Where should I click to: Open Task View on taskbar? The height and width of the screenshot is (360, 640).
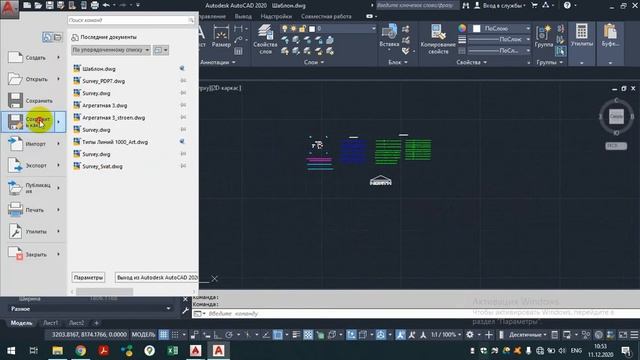(34, 351)
